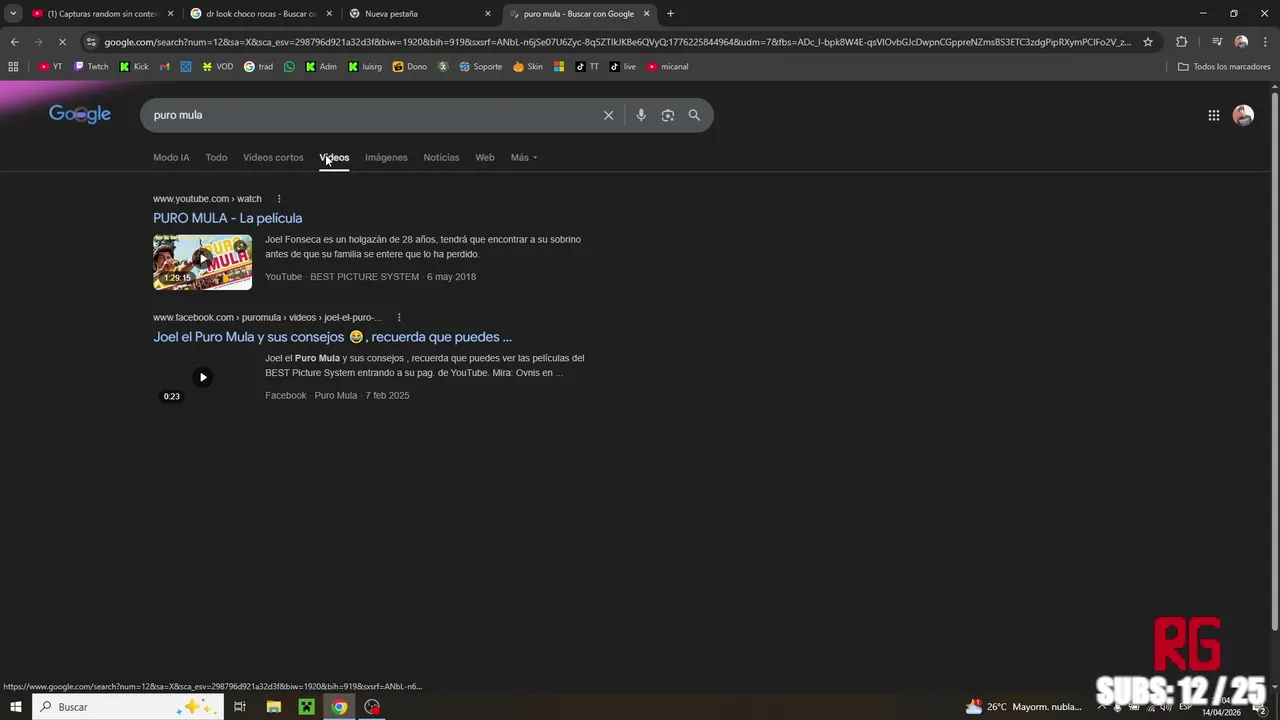This screenshot has height=720, width=1280.
Task: Open the Dono bookmark
Action: [410, 67]
